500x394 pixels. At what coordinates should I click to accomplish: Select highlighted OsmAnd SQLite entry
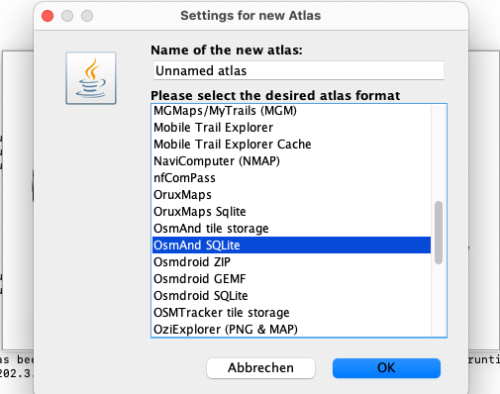click(292, 245)
